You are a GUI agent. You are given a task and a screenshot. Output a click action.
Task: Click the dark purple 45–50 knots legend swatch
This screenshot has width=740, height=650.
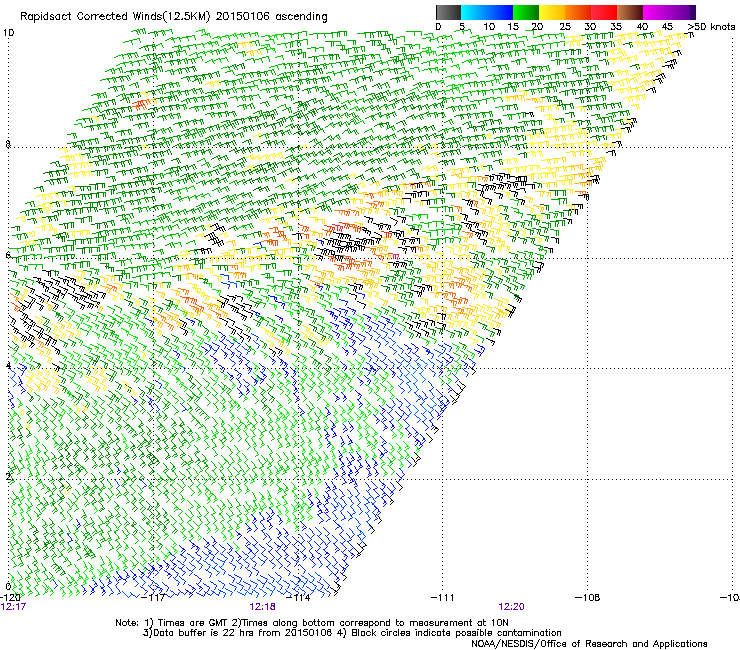[x=682, y=12]
